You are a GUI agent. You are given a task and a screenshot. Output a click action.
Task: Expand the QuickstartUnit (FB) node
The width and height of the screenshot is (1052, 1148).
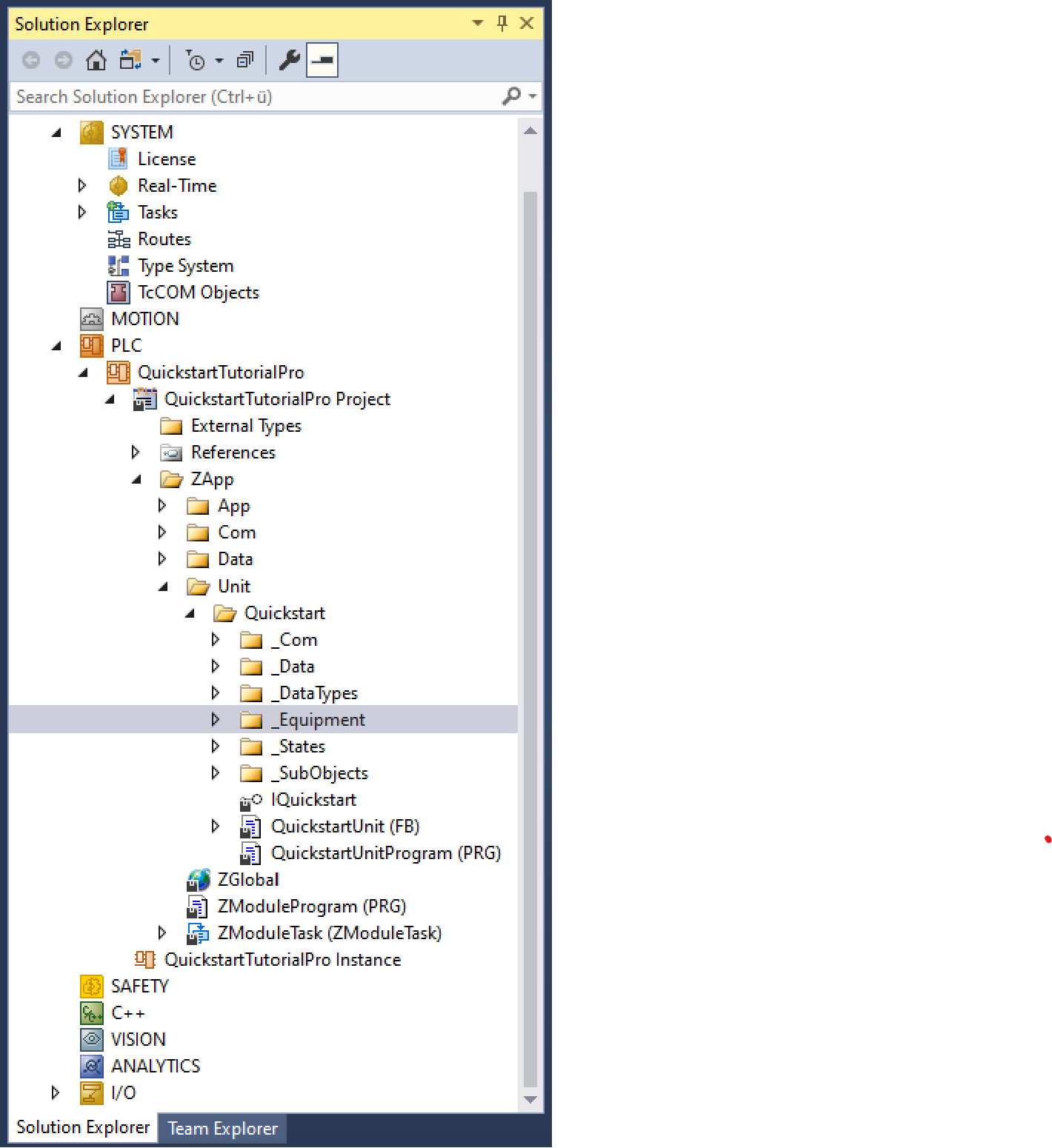(216, 826)
